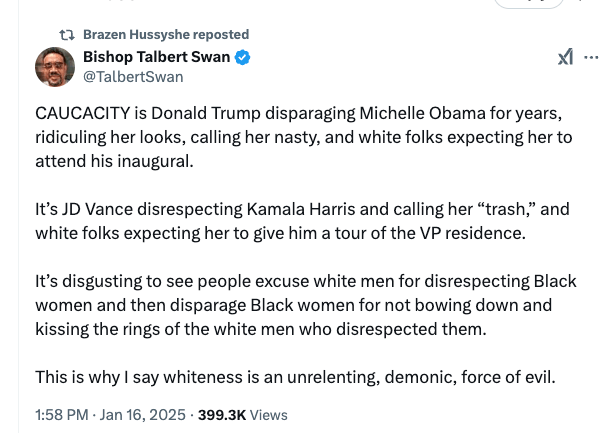Open the Bishop Talbert Swan display name
Image resolution: width=608 pixels, height=433 pixels.
click(156, 57)
